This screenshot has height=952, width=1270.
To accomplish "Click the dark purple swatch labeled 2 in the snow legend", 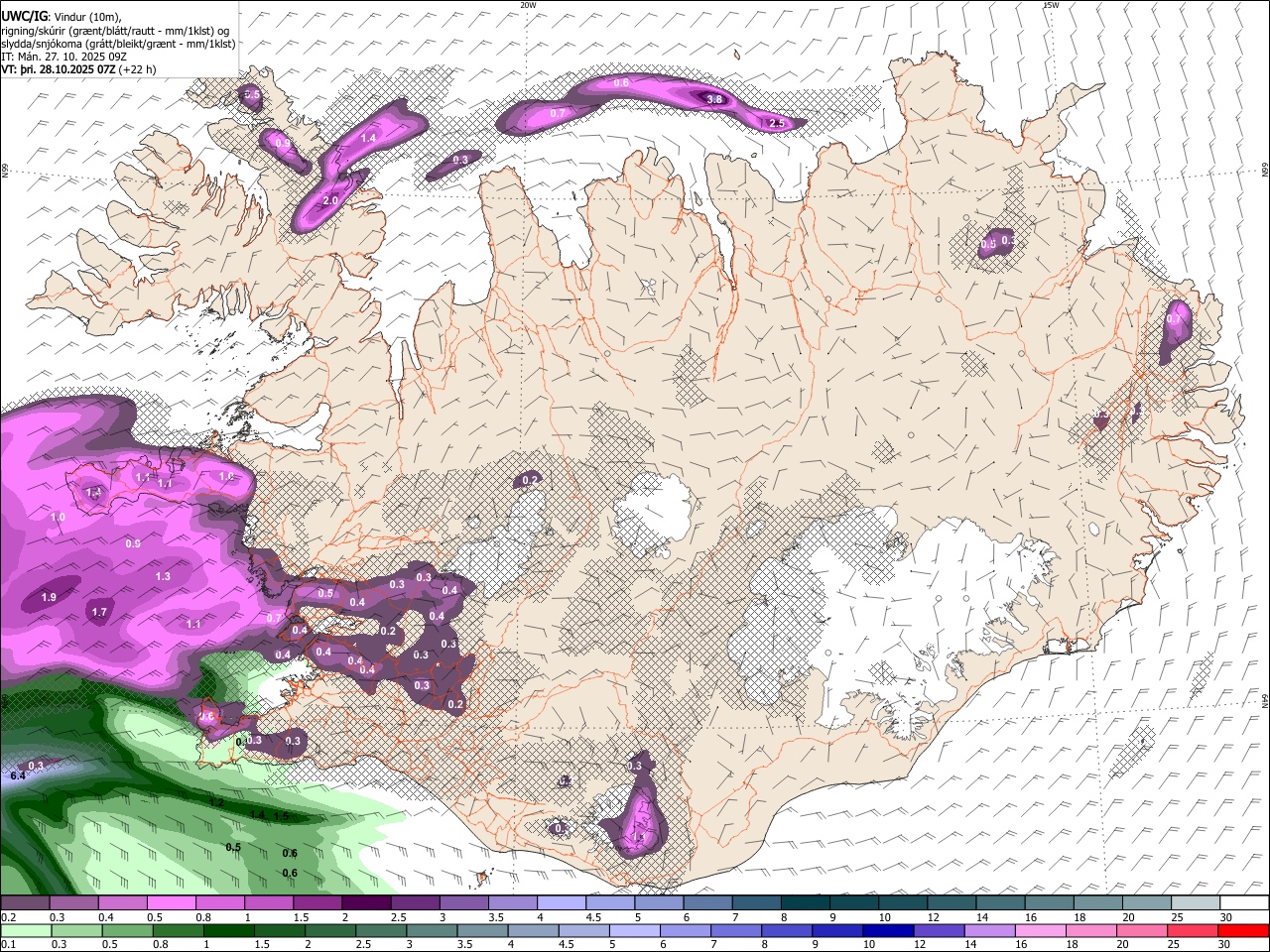I will pyautogui.click(x=367, y=903).
